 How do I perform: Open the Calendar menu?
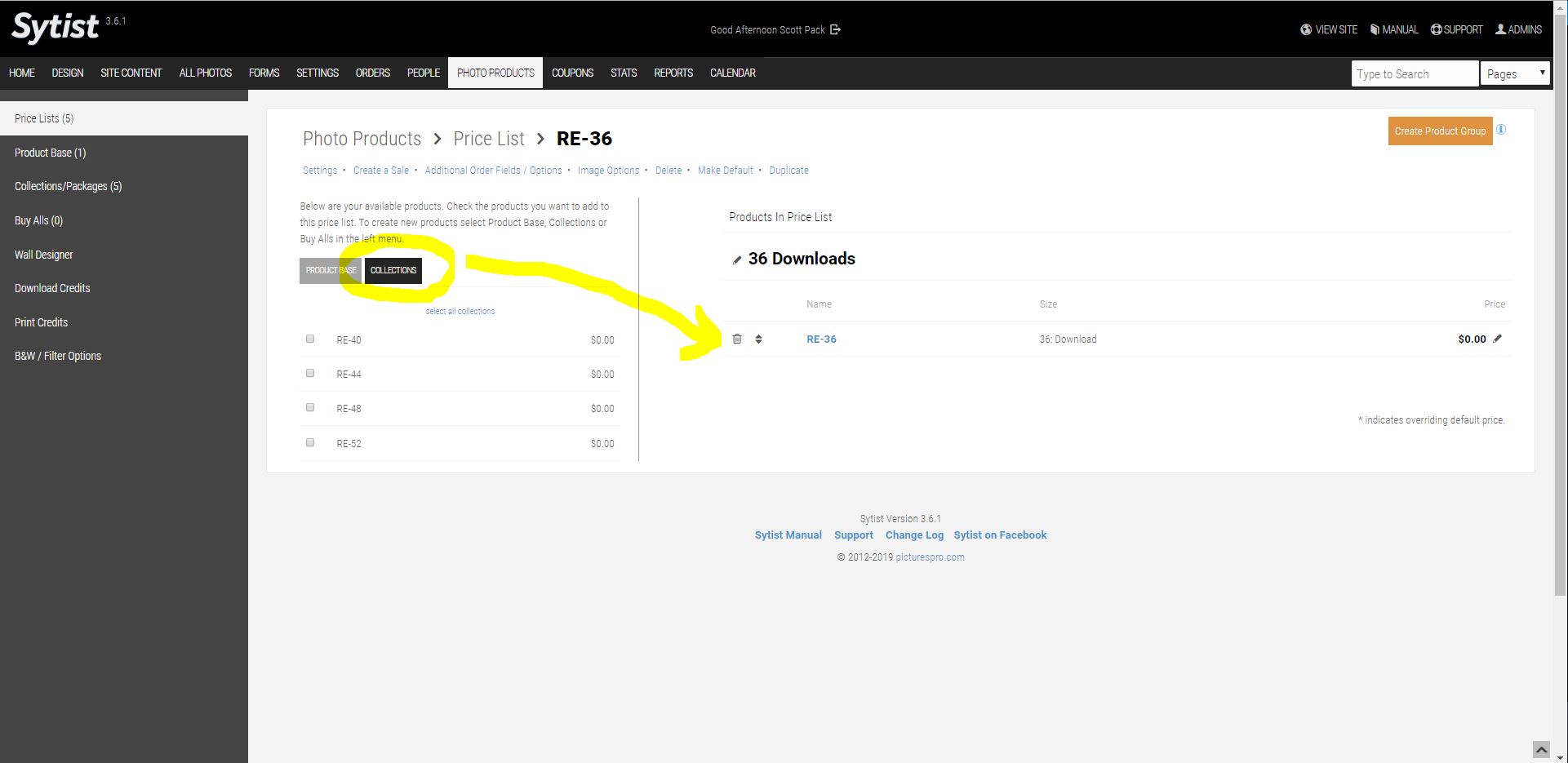(733, 73)
